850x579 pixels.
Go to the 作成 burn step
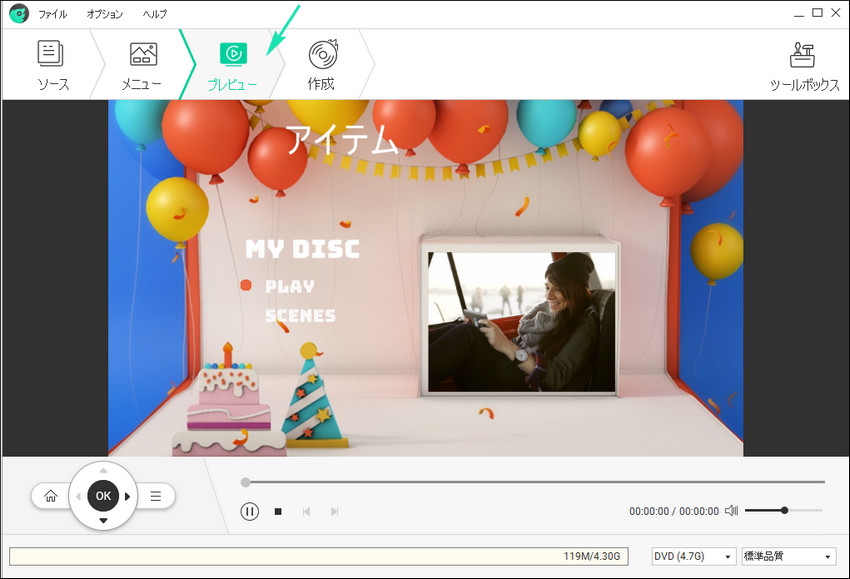coord(322,65)
